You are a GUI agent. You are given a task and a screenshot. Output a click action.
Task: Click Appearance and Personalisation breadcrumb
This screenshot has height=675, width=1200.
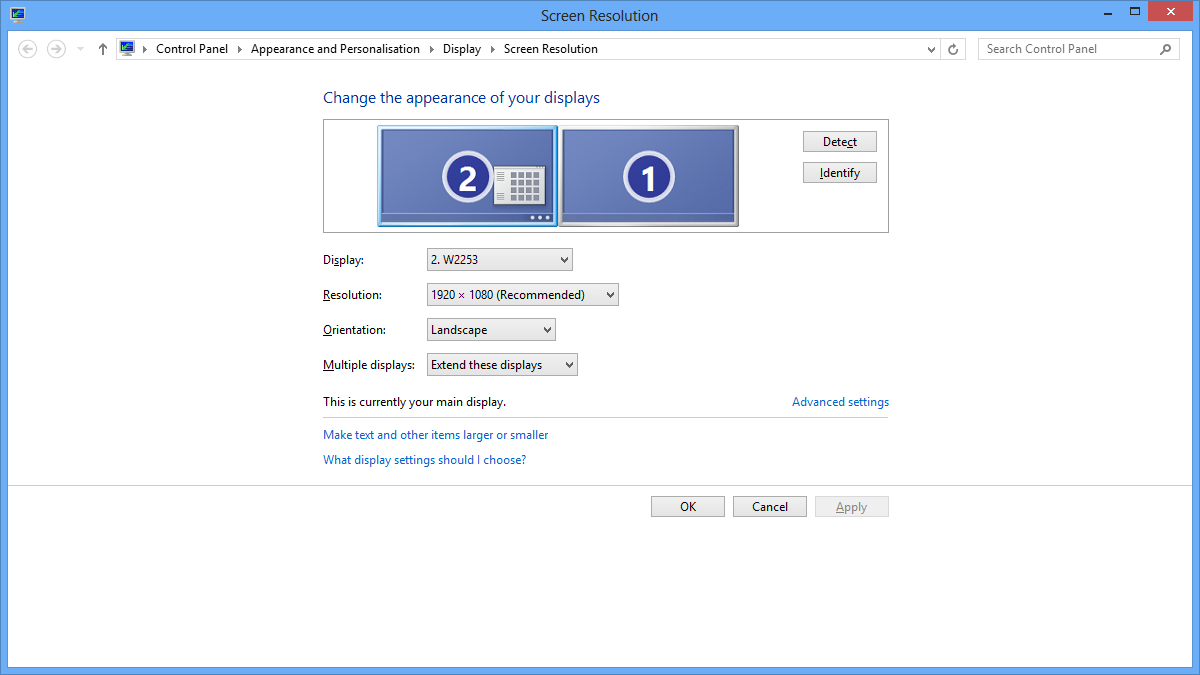(335, 49)
